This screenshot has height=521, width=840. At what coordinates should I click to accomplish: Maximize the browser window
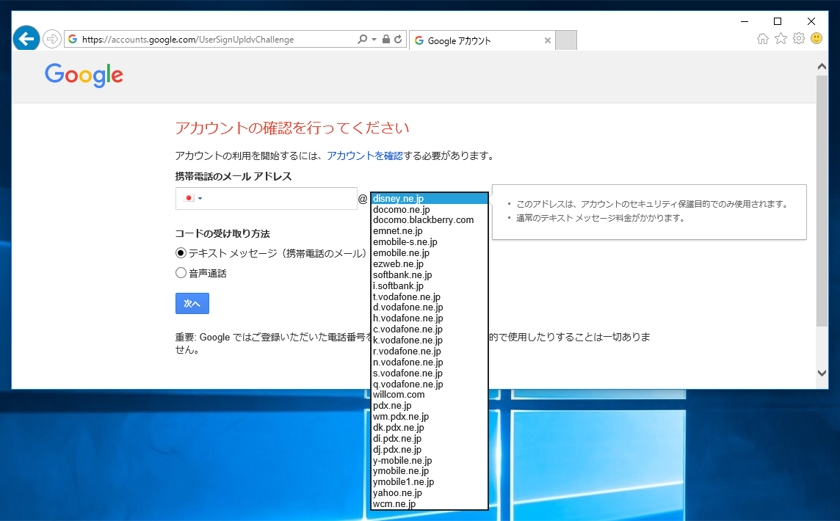point(777,21)
